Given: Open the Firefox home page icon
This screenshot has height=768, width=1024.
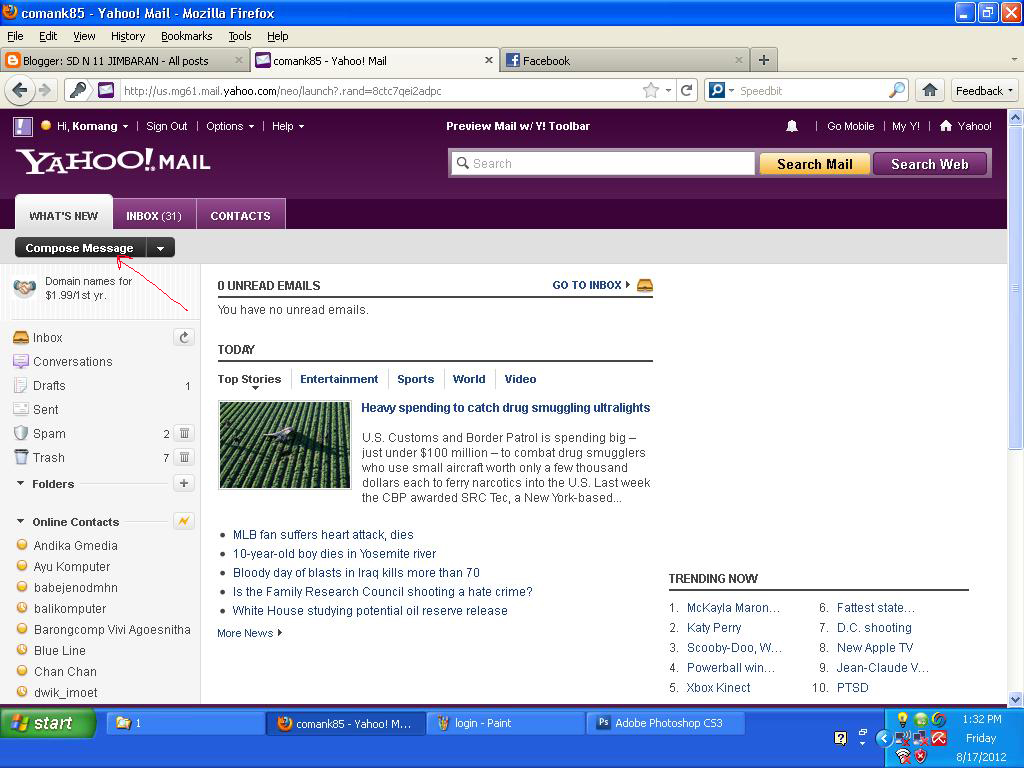Looking at the screenshot, I should (930, 90).
